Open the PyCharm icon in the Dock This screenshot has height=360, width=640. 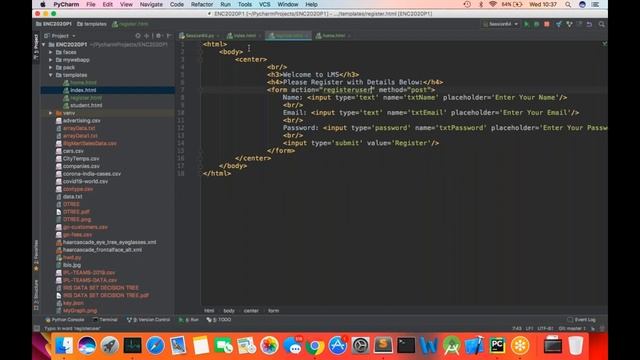(497, 346)
